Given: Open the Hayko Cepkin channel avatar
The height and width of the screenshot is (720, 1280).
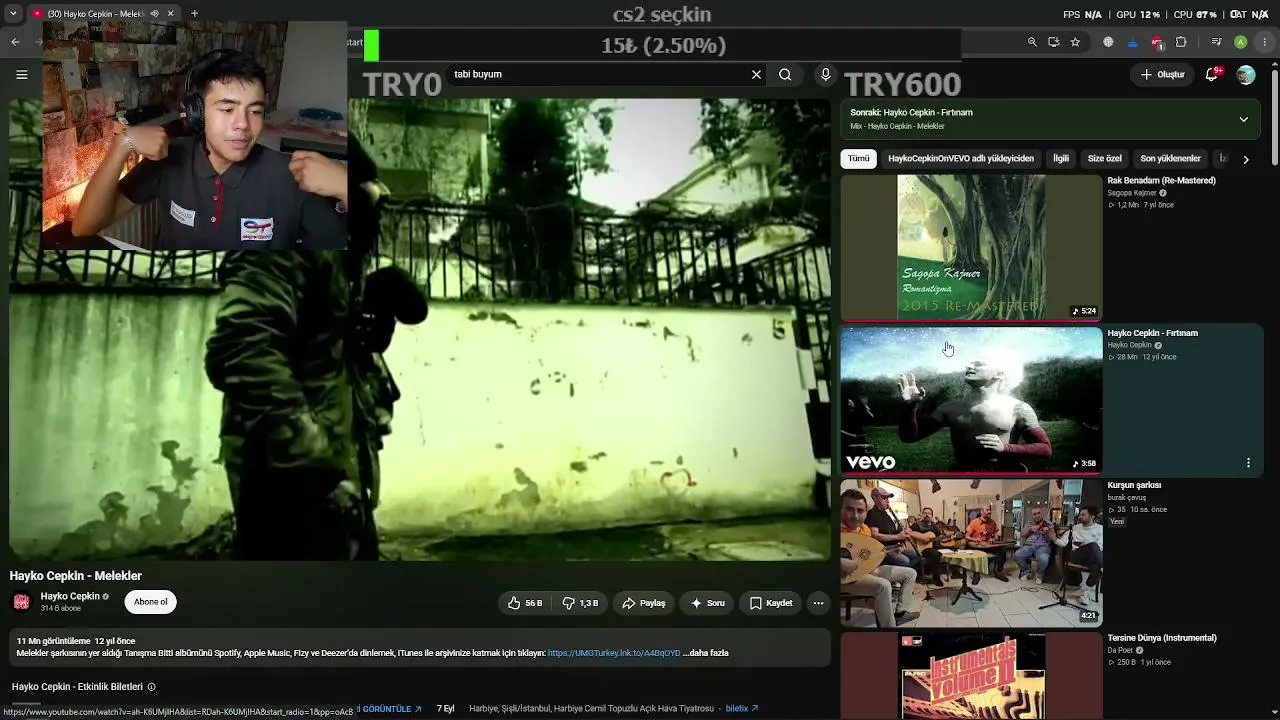Looking at the screenshot, I should [x=21, y=602].
